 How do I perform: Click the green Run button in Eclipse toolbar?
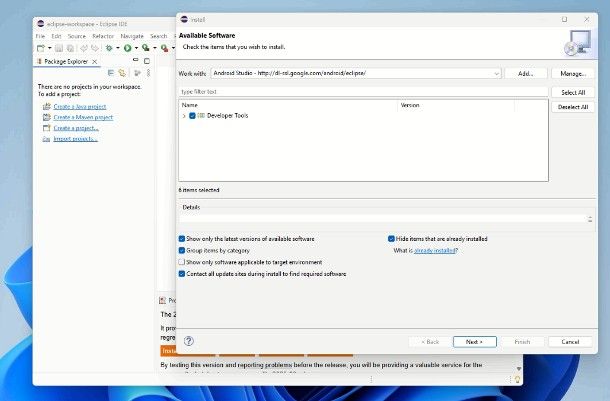pyautogui.click(x=127, y=48)
